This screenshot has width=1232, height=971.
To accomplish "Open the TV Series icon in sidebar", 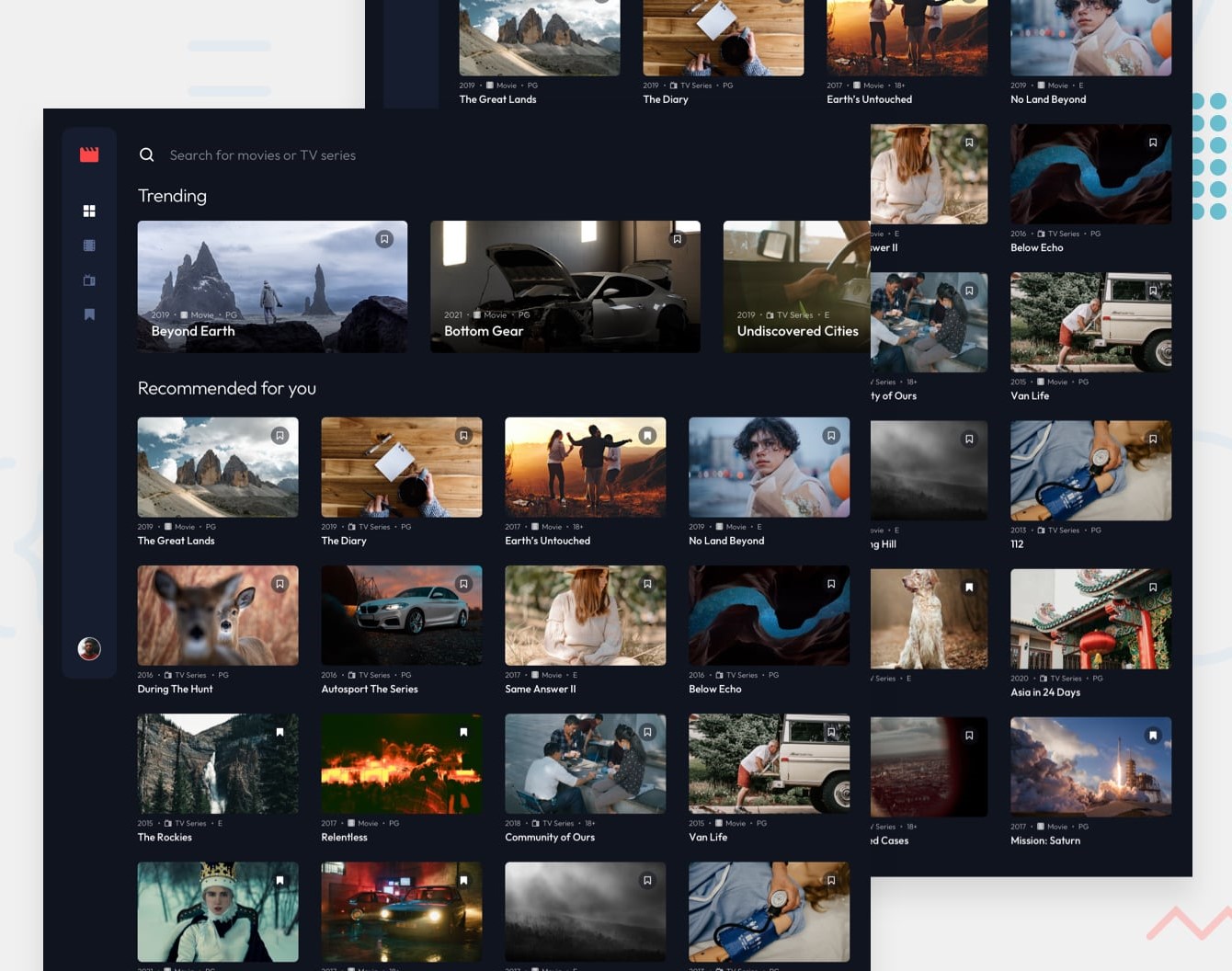I will [89, 280].
